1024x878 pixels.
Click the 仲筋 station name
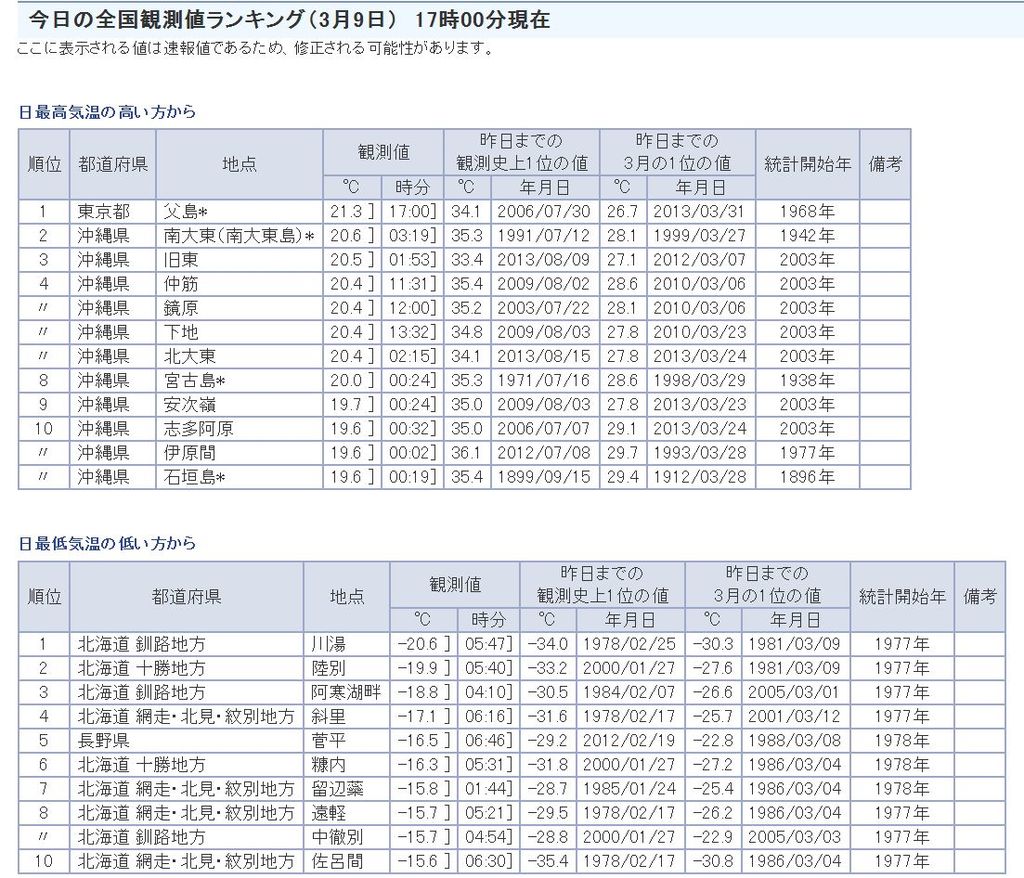click(x=181, y=284)
